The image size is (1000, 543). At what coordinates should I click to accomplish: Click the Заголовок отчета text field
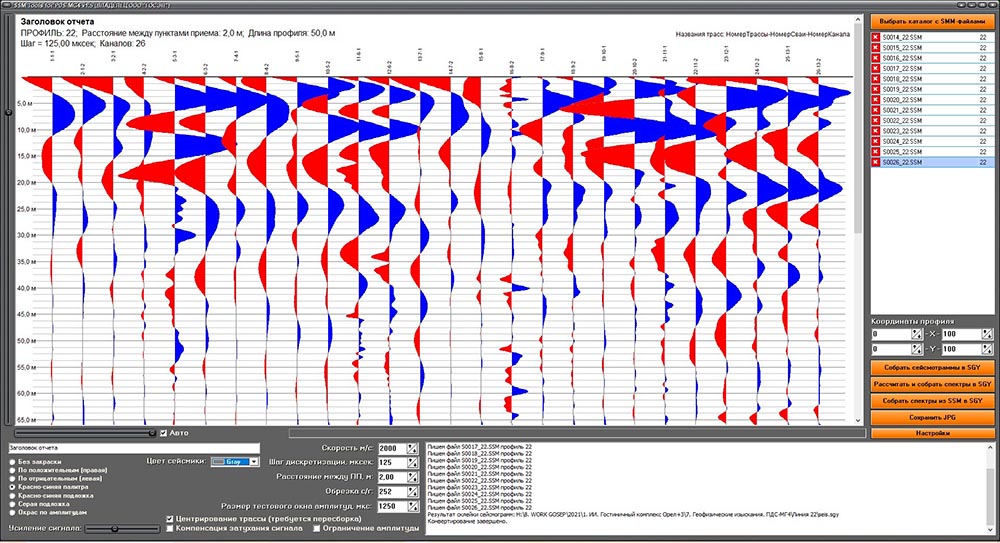click(x=134, y=448)
